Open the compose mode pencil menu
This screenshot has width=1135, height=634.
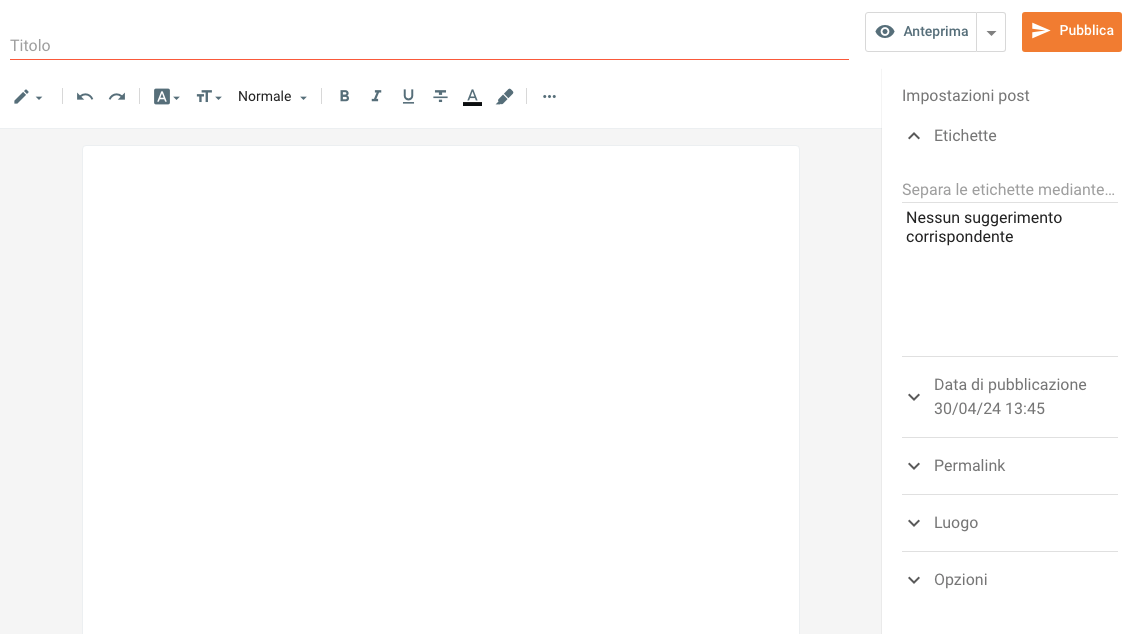28,96
